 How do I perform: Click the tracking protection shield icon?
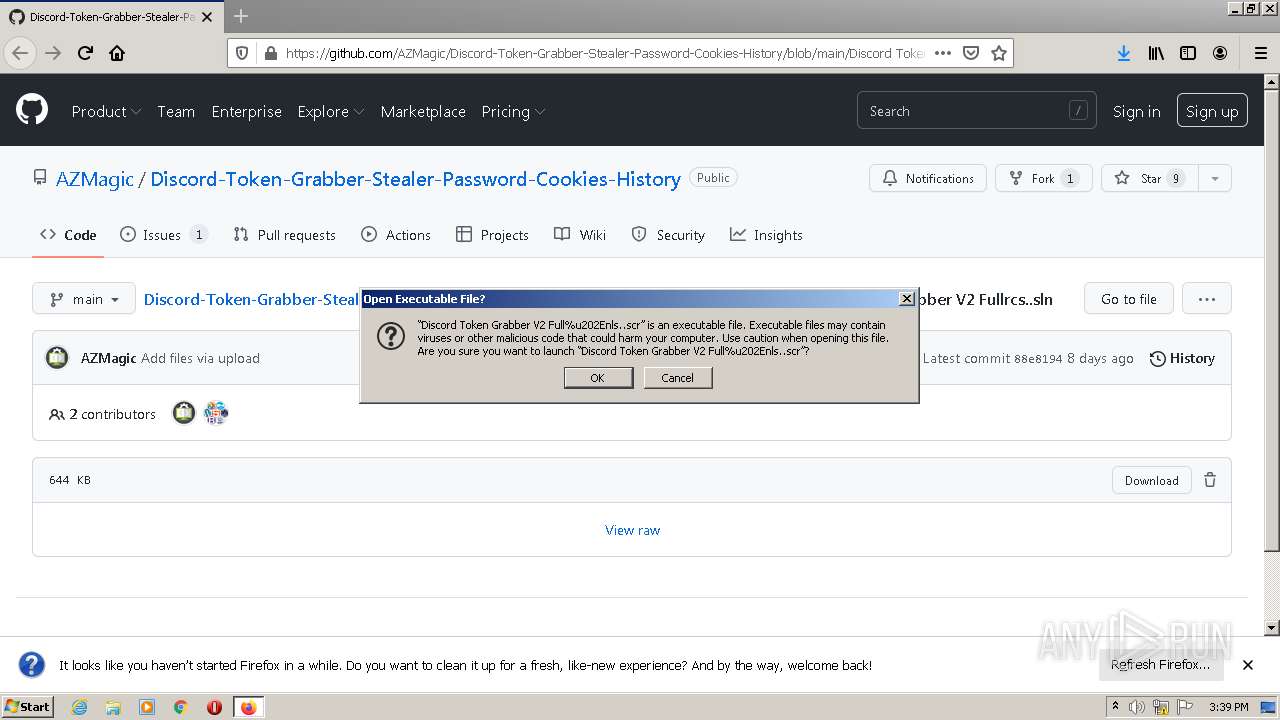pos(243,53)
